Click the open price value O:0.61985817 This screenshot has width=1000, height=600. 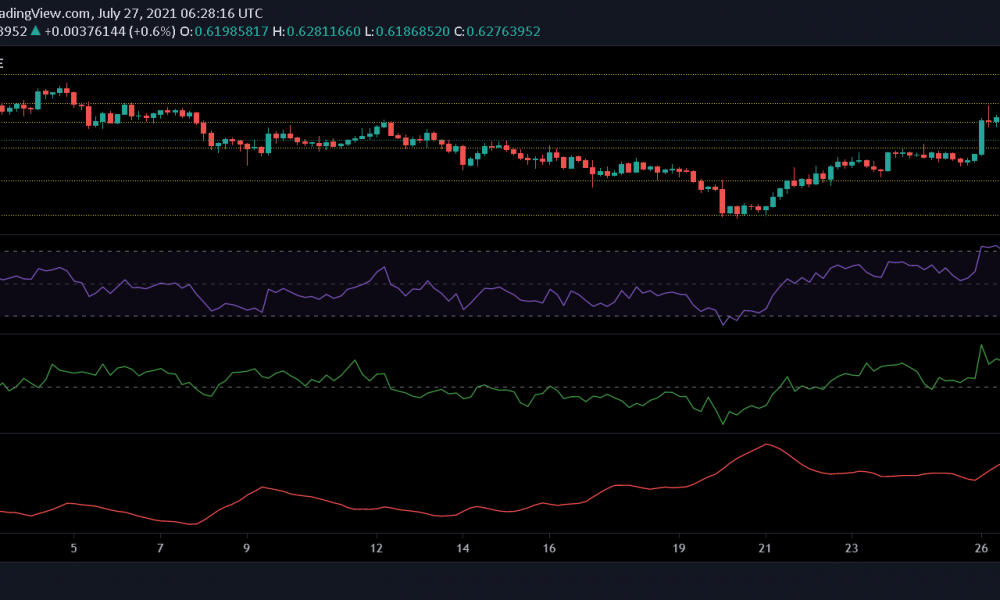click(224, 31)
